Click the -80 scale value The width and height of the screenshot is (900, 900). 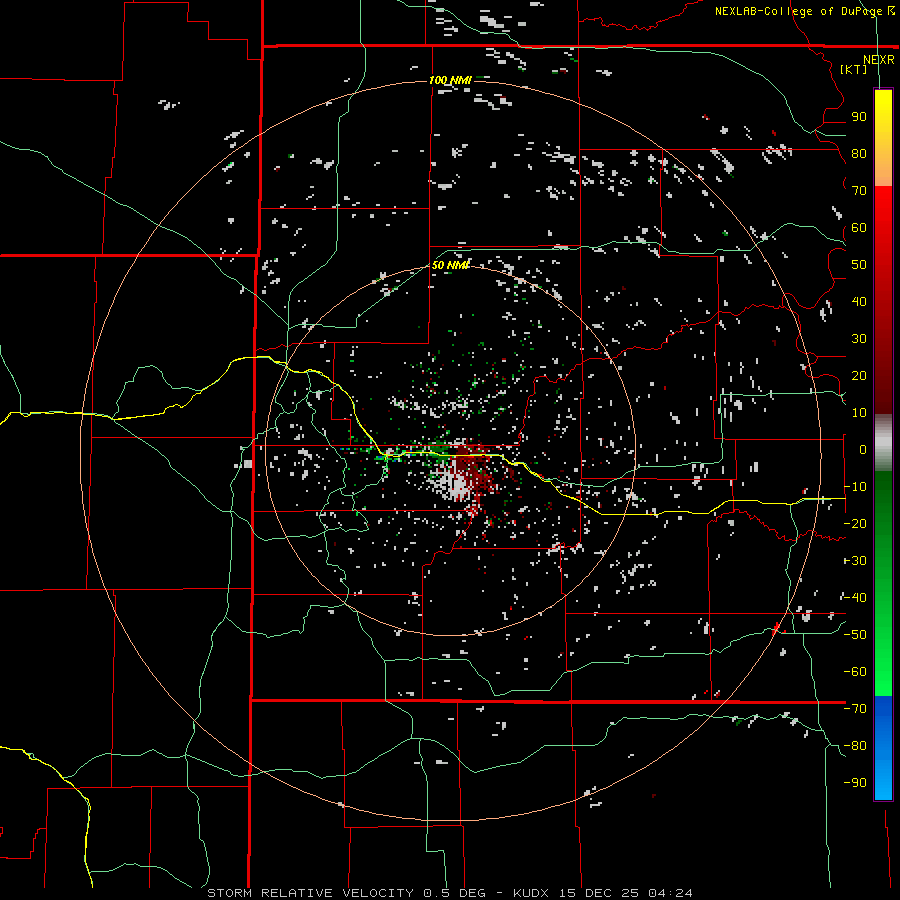click(x=855, y=746)
